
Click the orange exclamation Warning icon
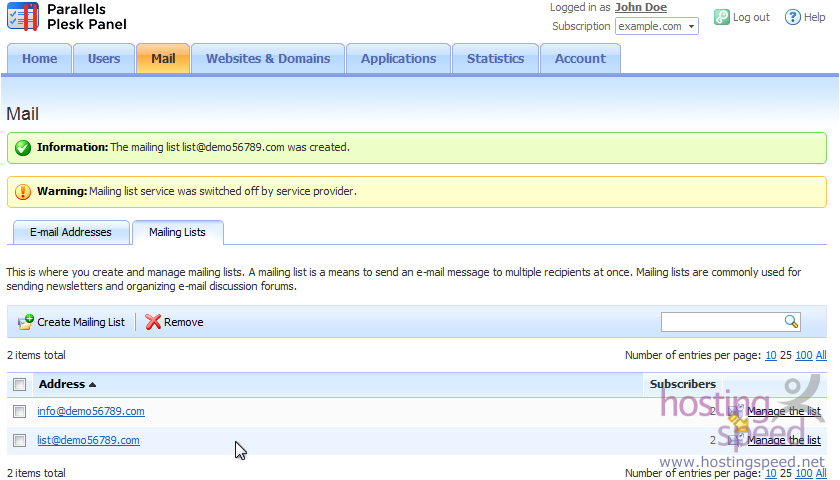click(x=22, y=191)
